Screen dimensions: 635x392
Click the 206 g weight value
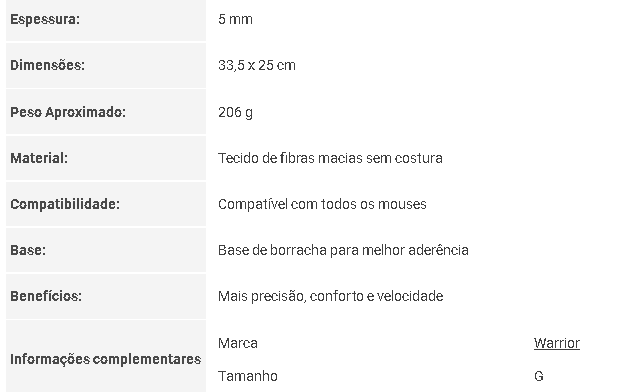pyautogui.click(x=235, y=112)
